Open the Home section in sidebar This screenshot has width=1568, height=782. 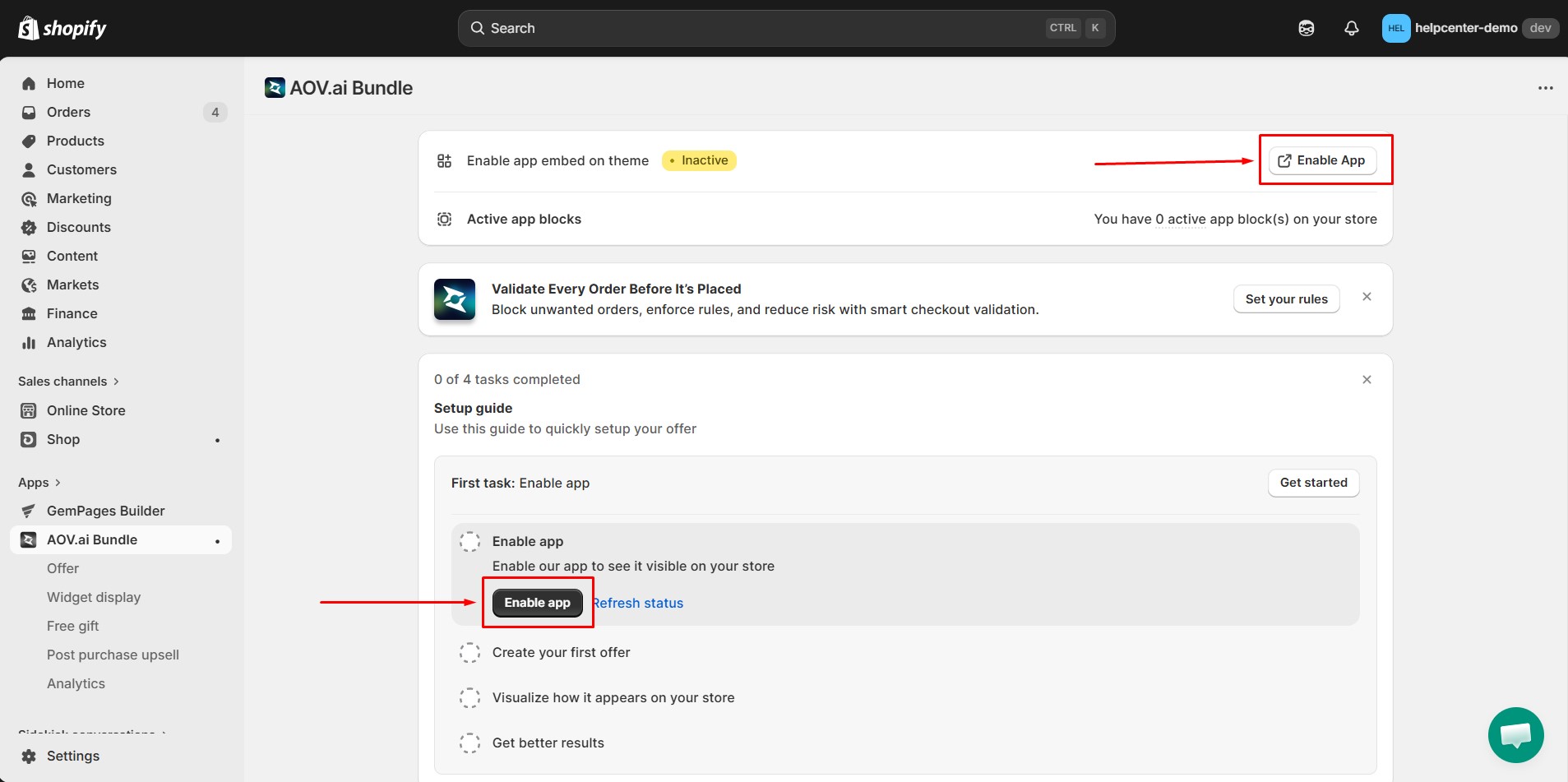pos(66,83)
